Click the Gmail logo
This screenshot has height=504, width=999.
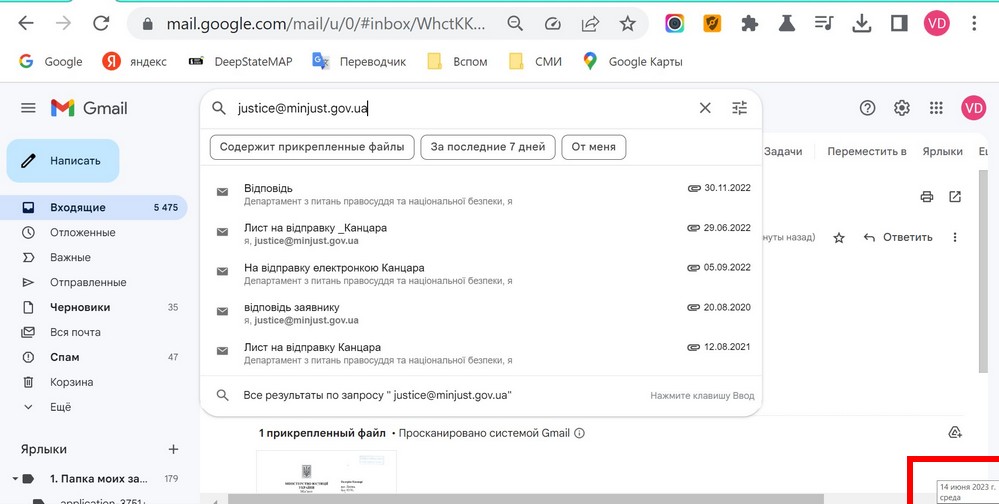pyautogui.click(x=89, y=108)
